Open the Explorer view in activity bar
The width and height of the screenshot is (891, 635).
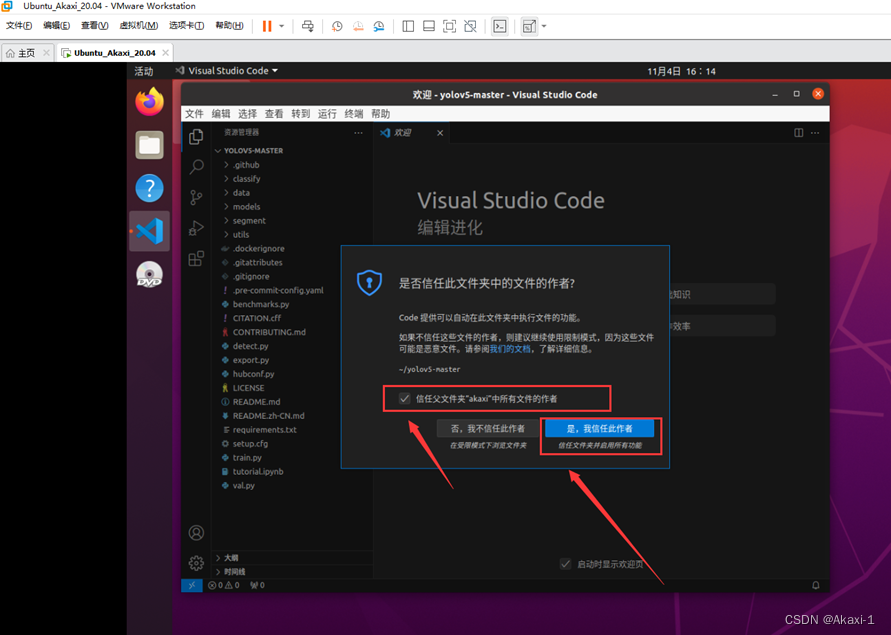pyautogui.click(x=196, y=136)
